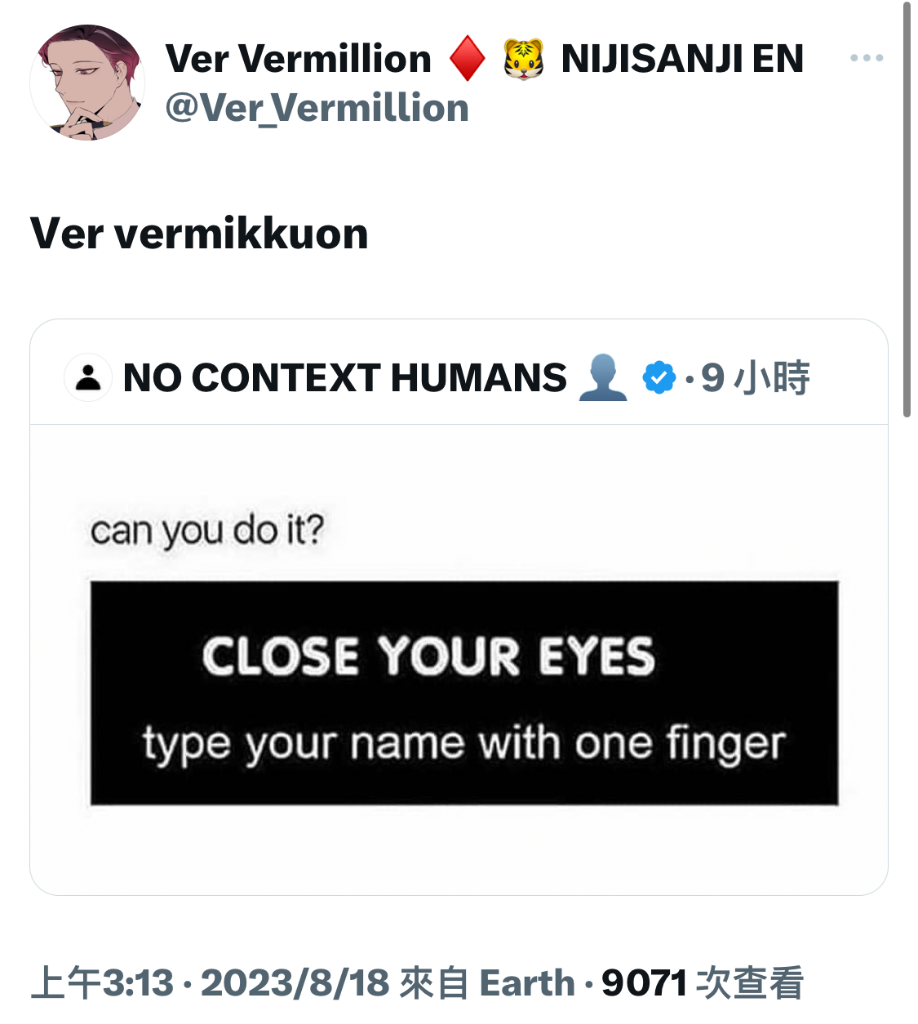Click the 'can you do it?' image caption
This screenshot has width=918, height=1024.
pyautogui.click(x=207, y=531)
